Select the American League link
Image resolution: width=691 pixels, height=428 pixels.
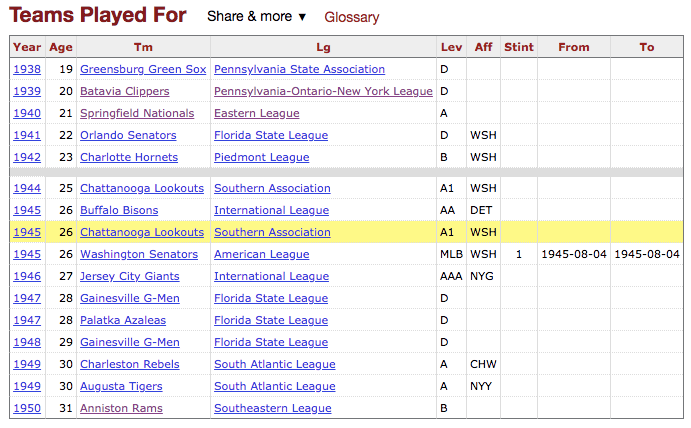click(261, 254)
